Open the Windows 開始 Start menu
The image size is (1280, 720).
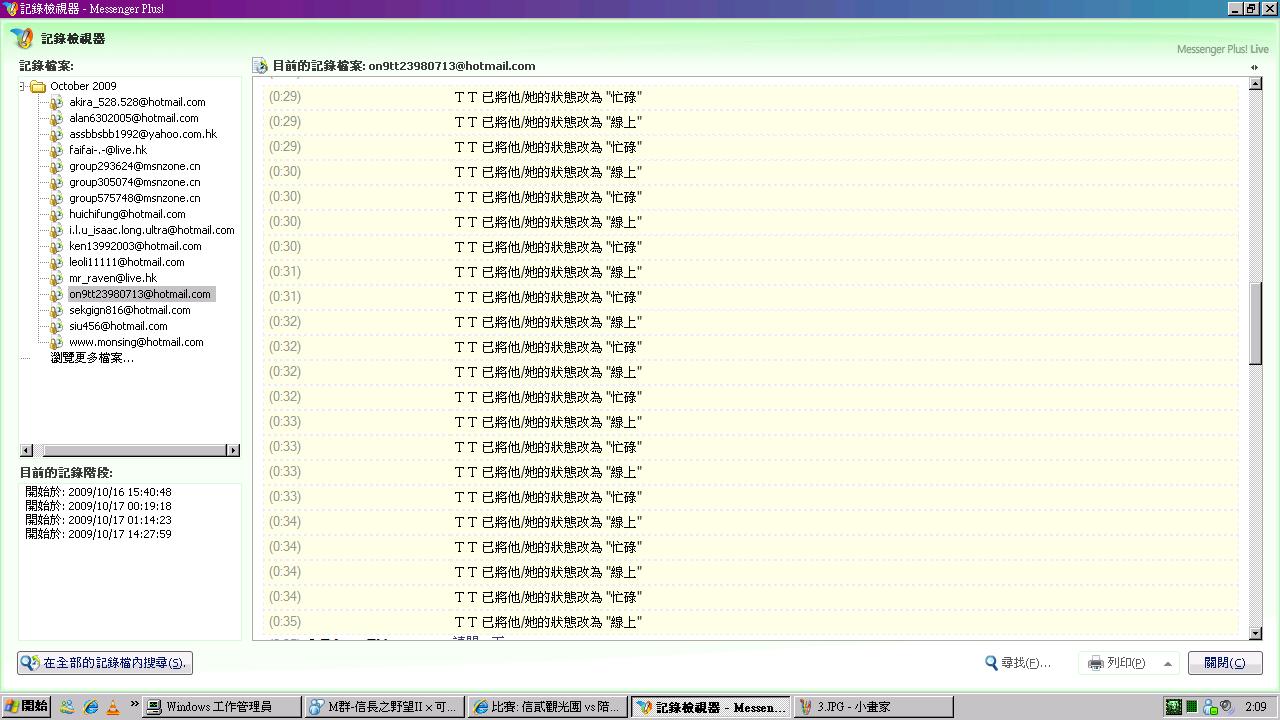[x=26, y=707]
